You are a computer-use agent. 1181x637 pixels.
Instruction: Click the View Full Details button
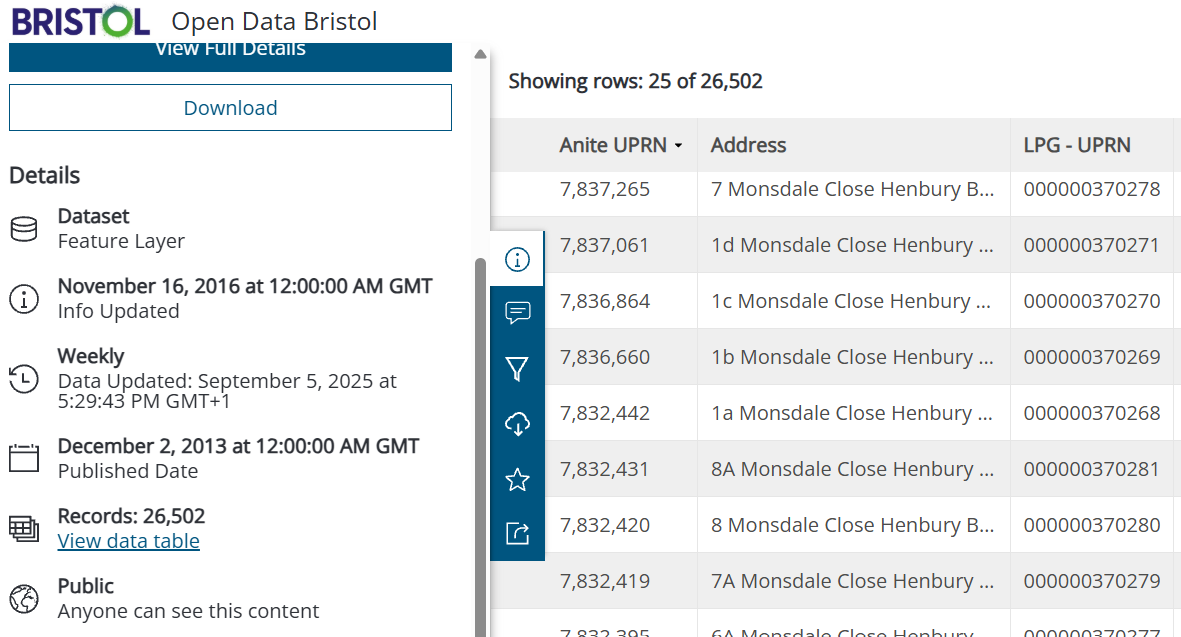point(230,52)
